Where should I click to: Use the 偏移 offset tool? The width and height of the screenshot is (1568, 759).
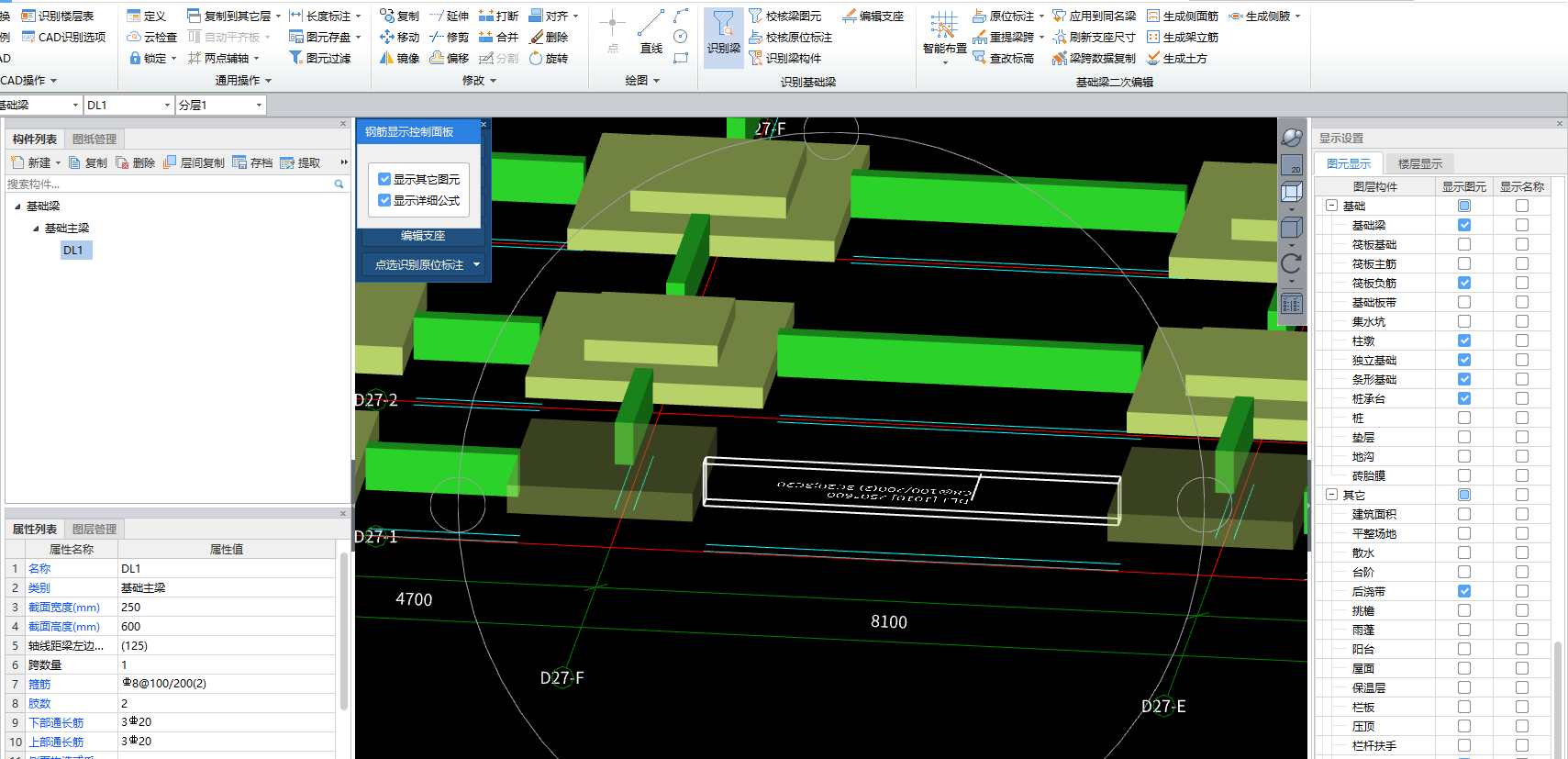coord(450,58)
